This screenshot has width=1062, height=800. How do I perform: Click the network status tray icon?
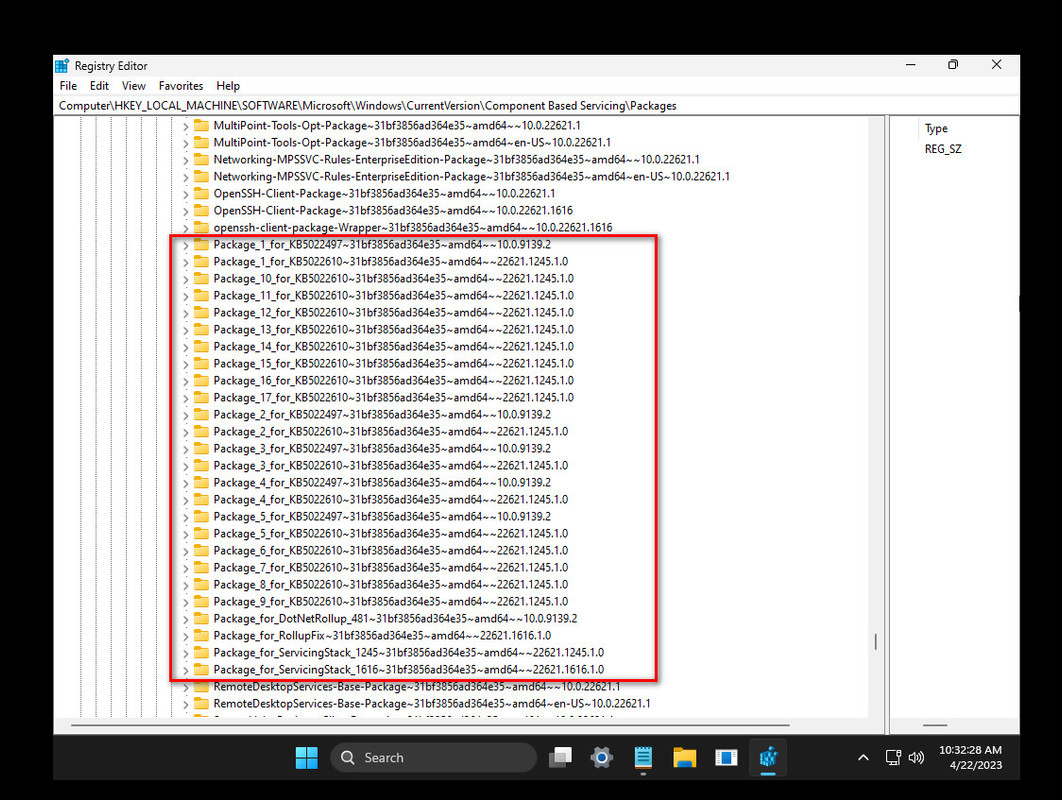pyautogui.click(x=893, y=757)
